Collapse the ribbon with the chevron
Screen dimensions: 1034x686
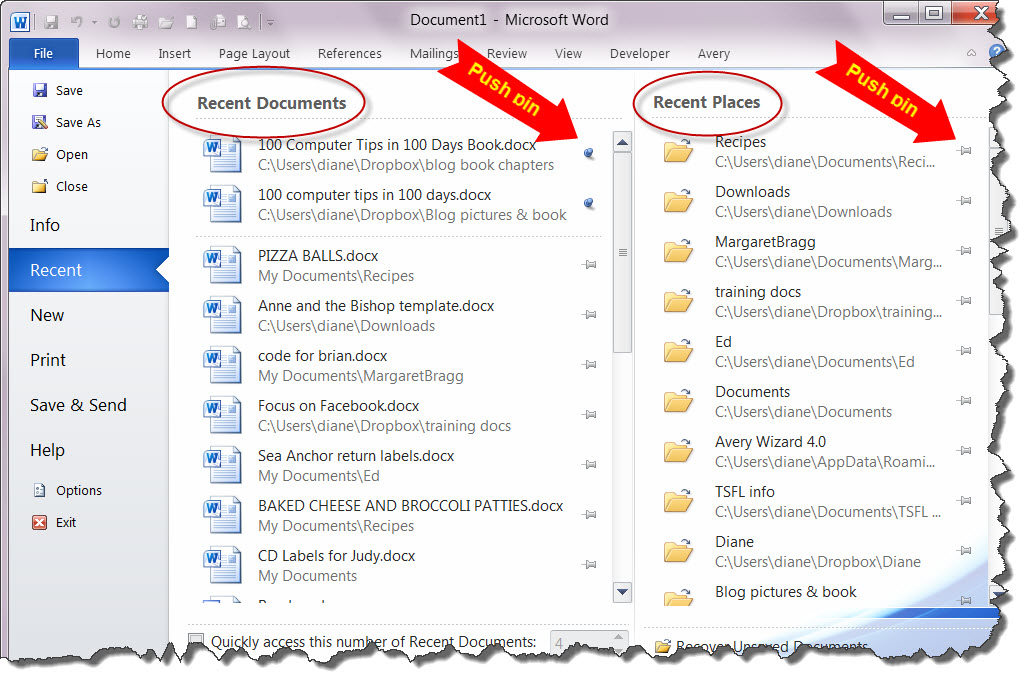pyautogui.click(x=970, y=53)
